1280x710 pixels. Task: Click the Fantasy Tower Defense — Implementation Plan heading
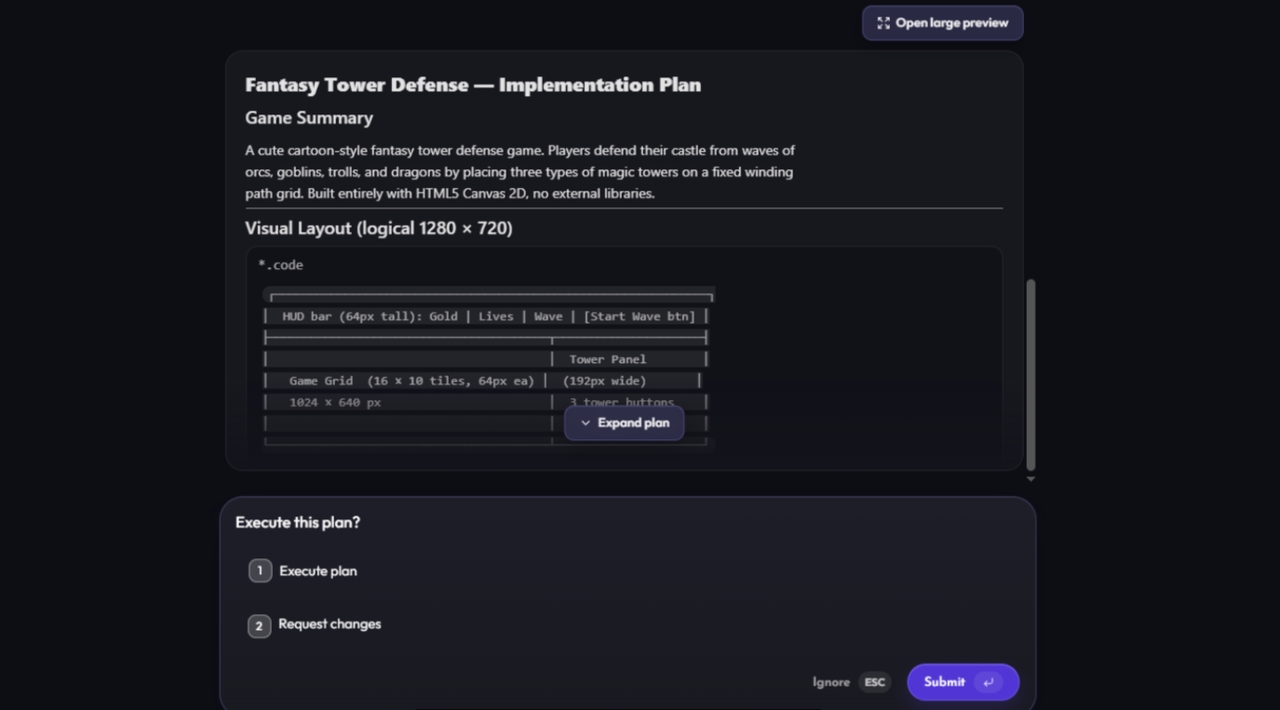point(473,85)
